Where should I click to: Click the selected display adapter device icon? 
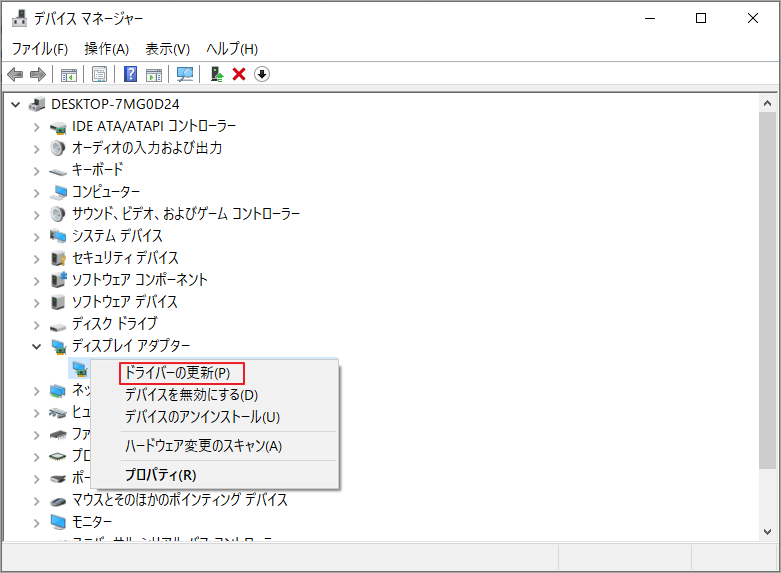[x=79, y=369]
